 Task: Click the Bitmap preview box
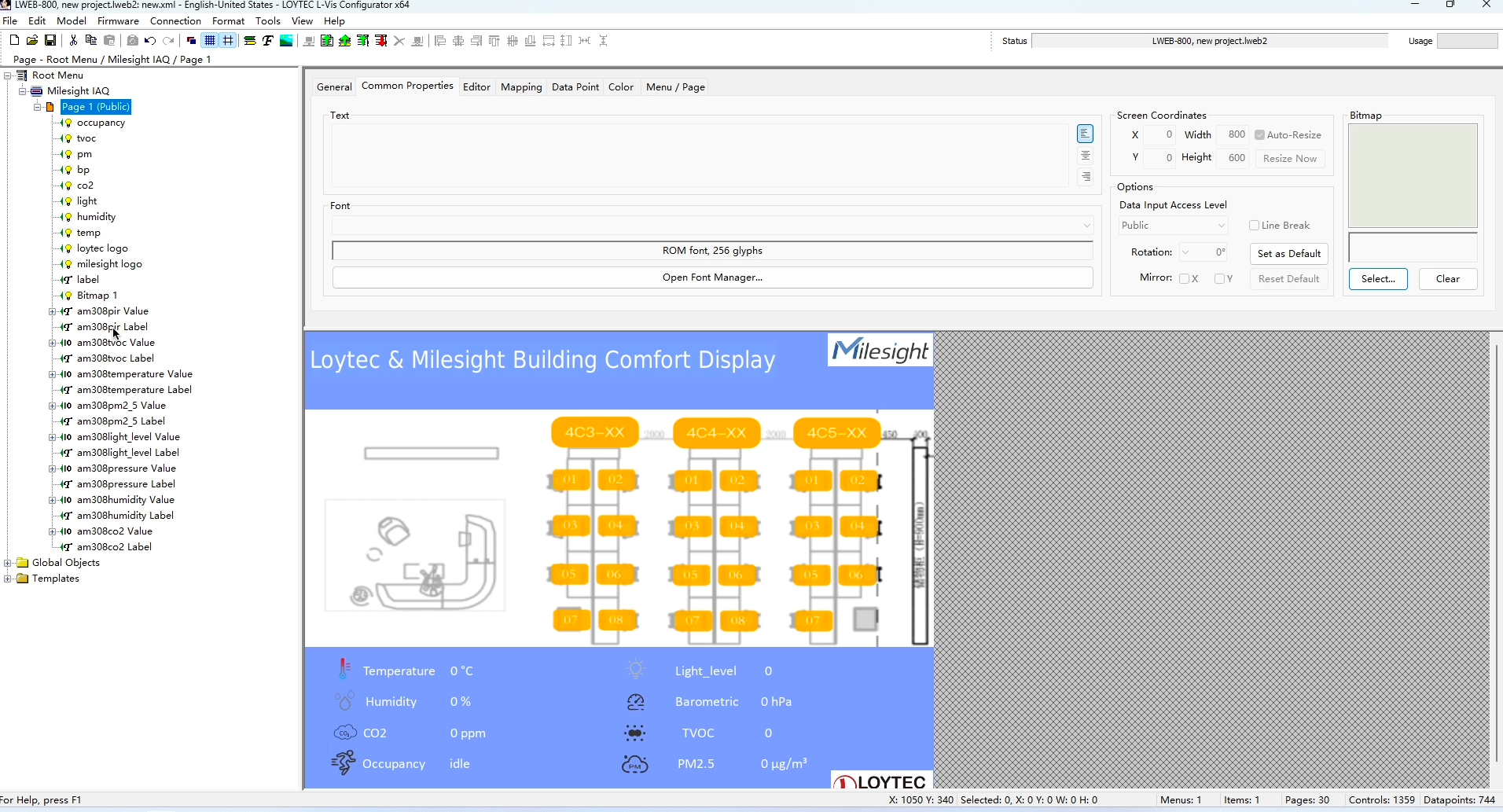pos(1413,176)
